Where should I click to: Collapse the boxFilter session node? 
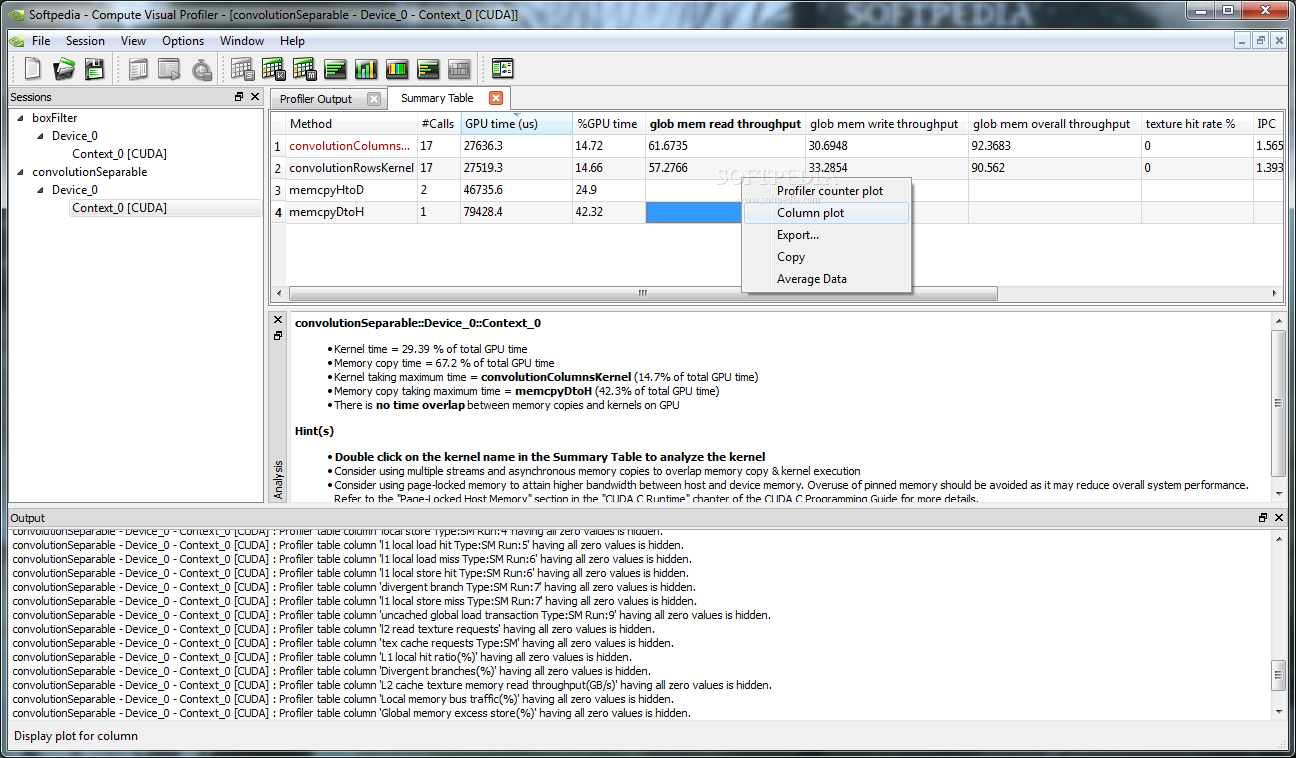pos(20,118)
